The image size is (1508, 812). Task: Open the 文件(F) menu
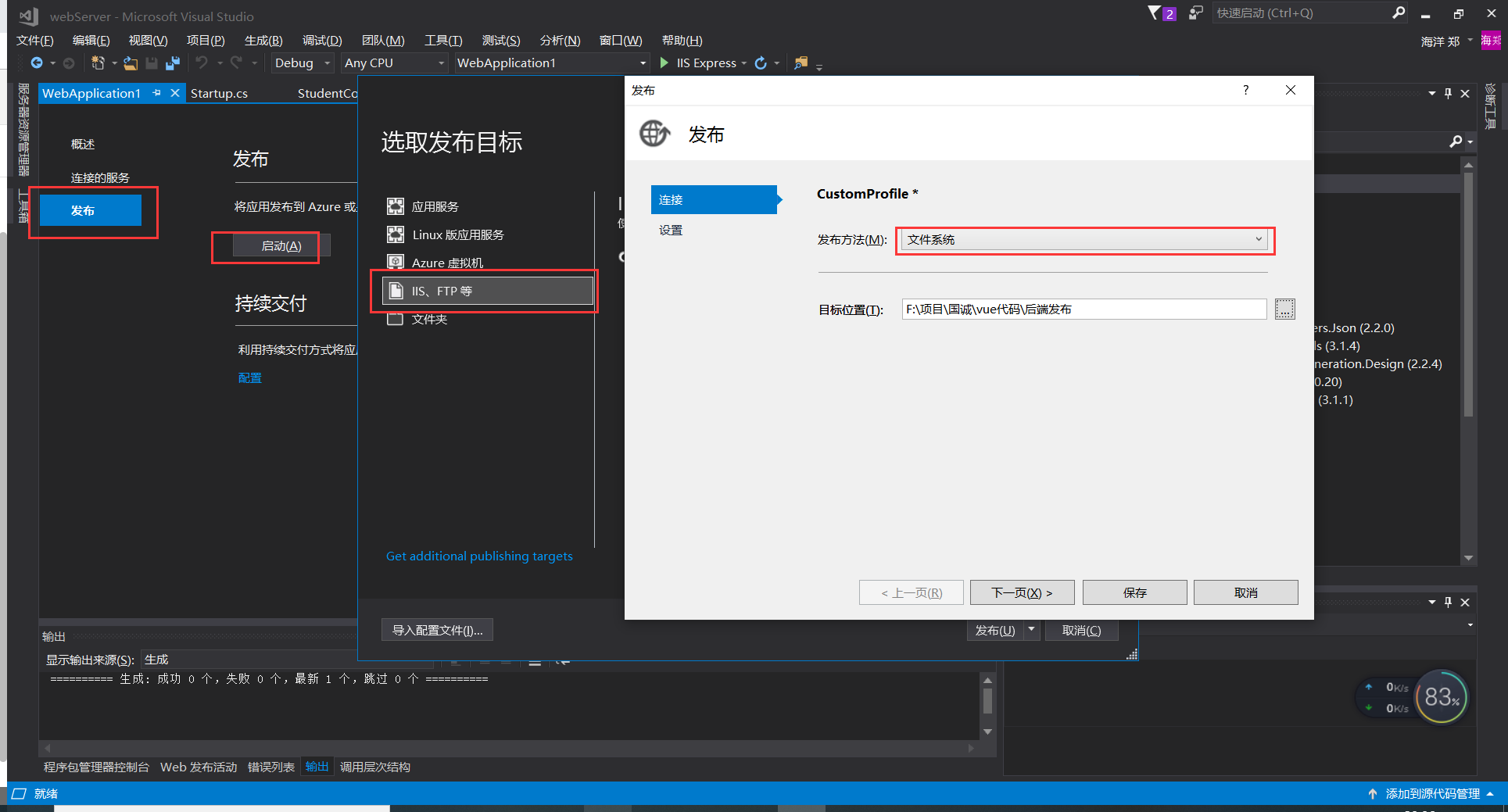click(x=35, y=41)
